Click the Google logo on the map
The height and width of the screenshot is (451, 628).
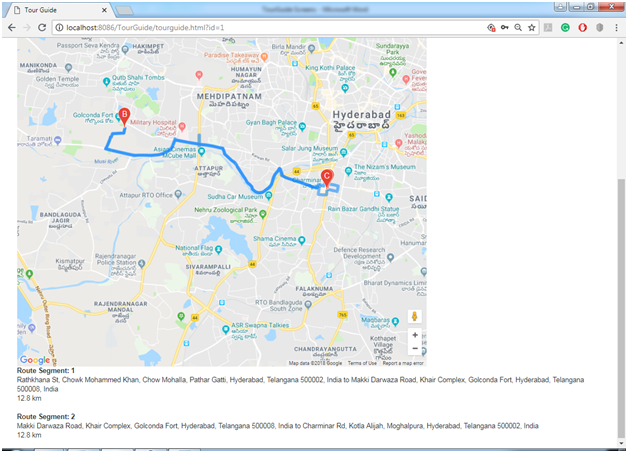pyautogui.click(x=35, y=360)
